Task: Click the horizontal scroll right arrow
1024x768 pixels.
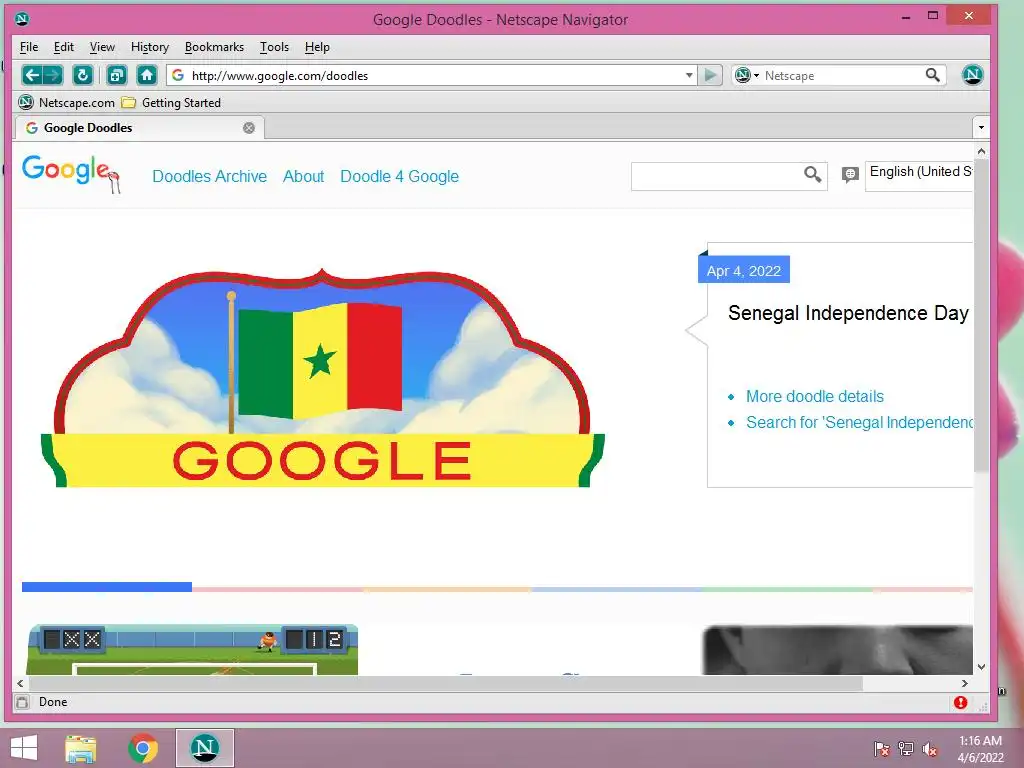Action: pyautogui.click(x=965, y=683)
